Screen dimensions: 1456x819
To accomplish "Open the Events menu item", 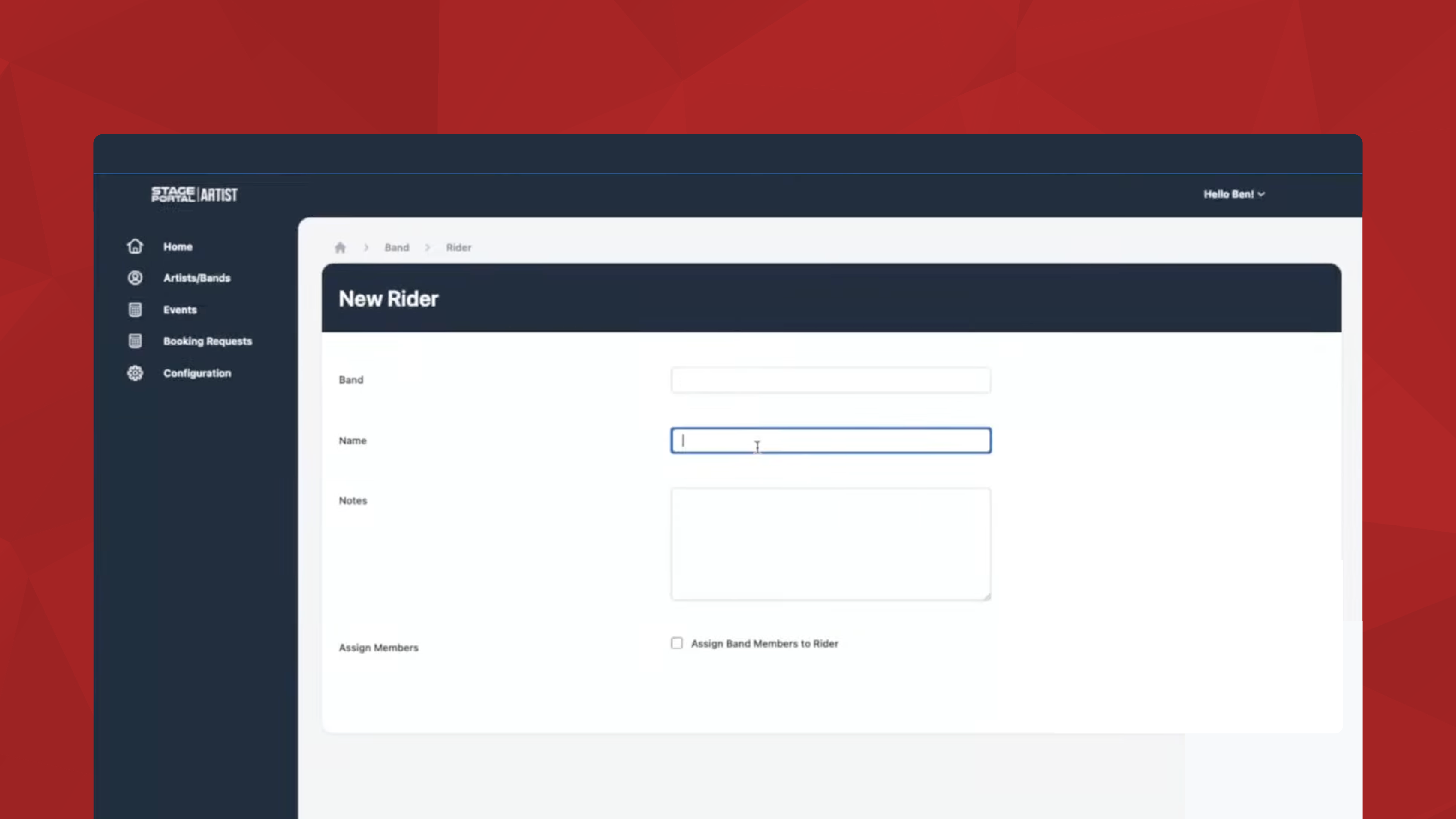I will tap(180, 310).
